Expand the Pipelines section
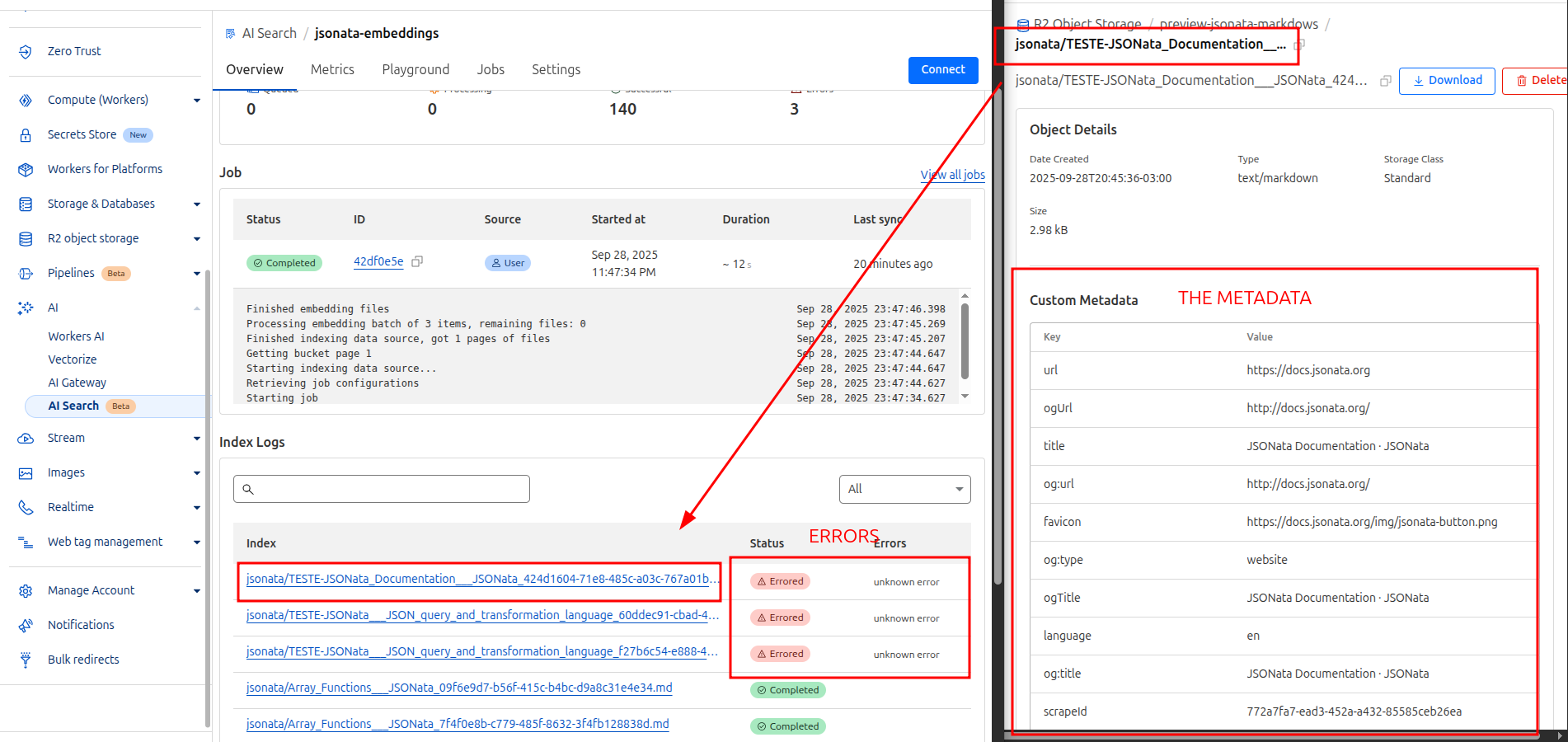 click(x=197, y=274)
